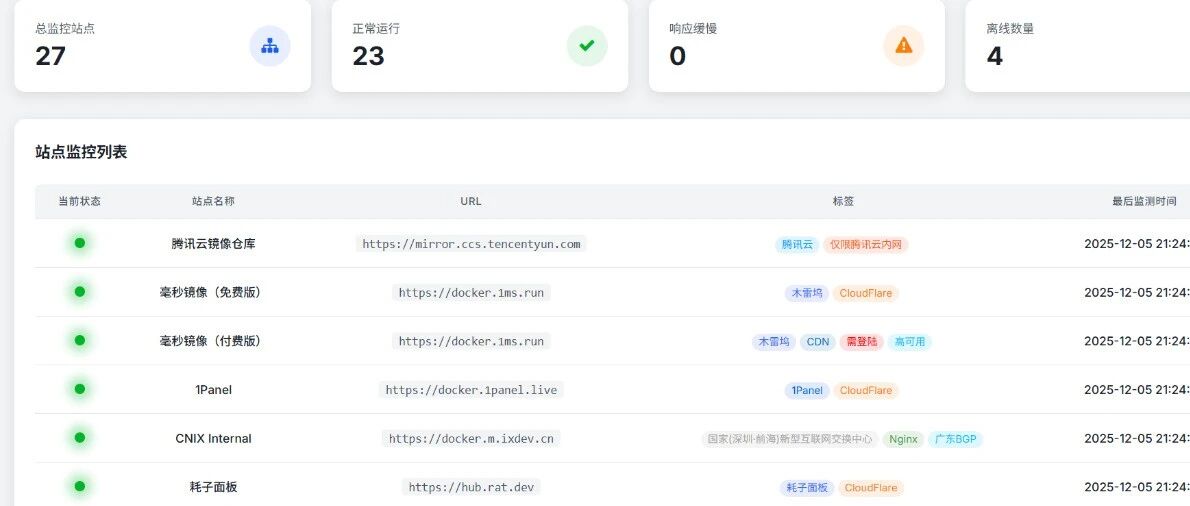1190x506 pixels.
Task: Open https://docker.1panel.live URL
Action: [x=471, y=389]
